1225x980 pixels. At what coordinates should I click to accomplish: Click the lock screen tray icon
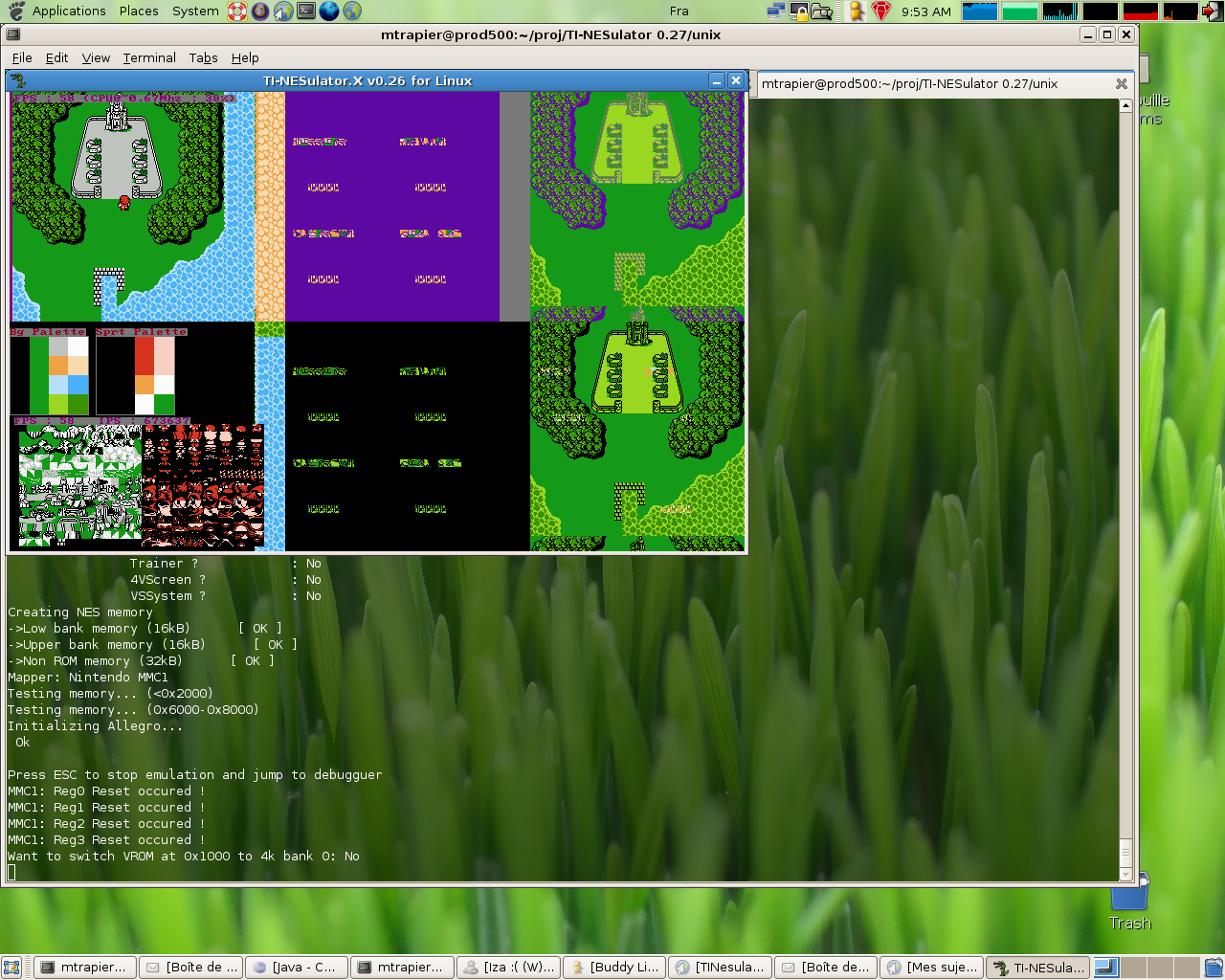click(x=799, y=11)
